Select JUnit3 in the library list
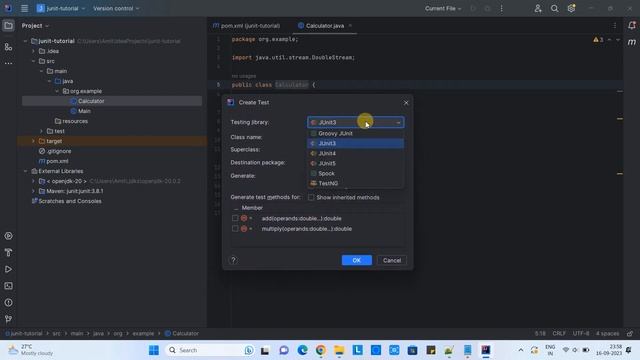 [x=356, y=143]
